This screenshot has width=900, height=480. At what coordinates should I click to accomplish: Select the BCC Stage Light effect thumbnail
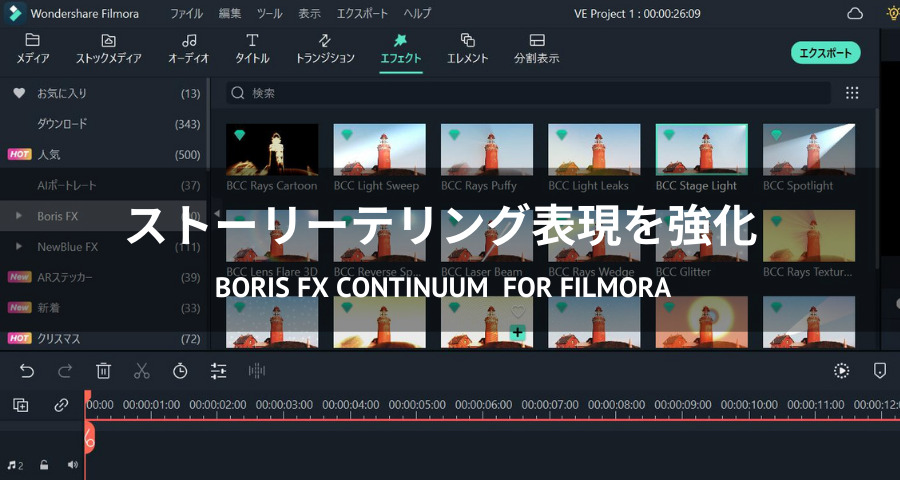(701, 149)
